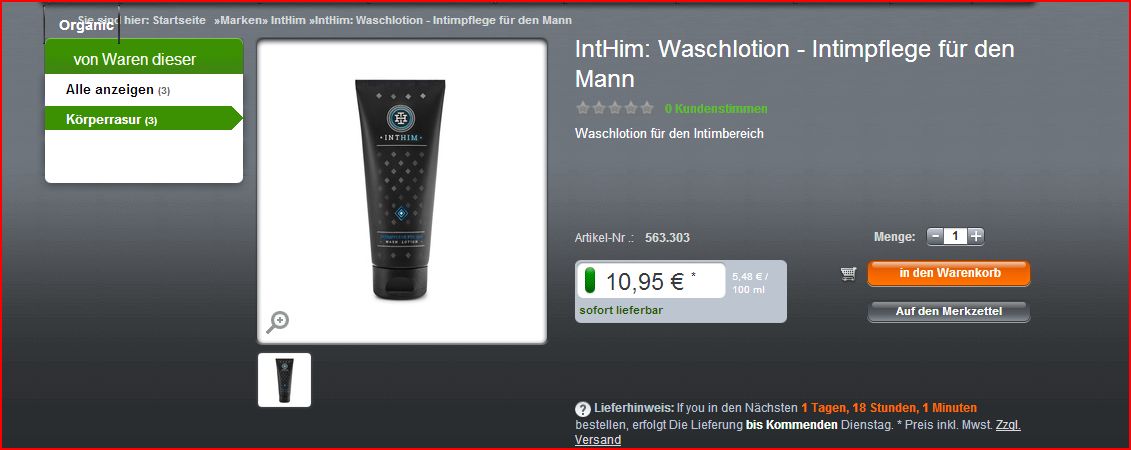The height and width of the screenshot is (450, 1131).
Task: Open IntHim breadcrumb link
Action: pos(289,20)
